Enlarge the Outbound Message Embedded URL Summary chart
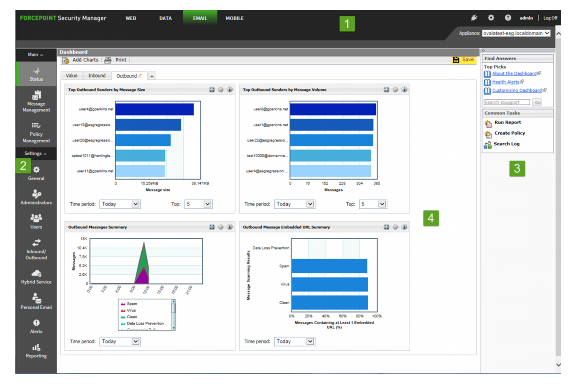576x384 pixels. pos(386,227)
